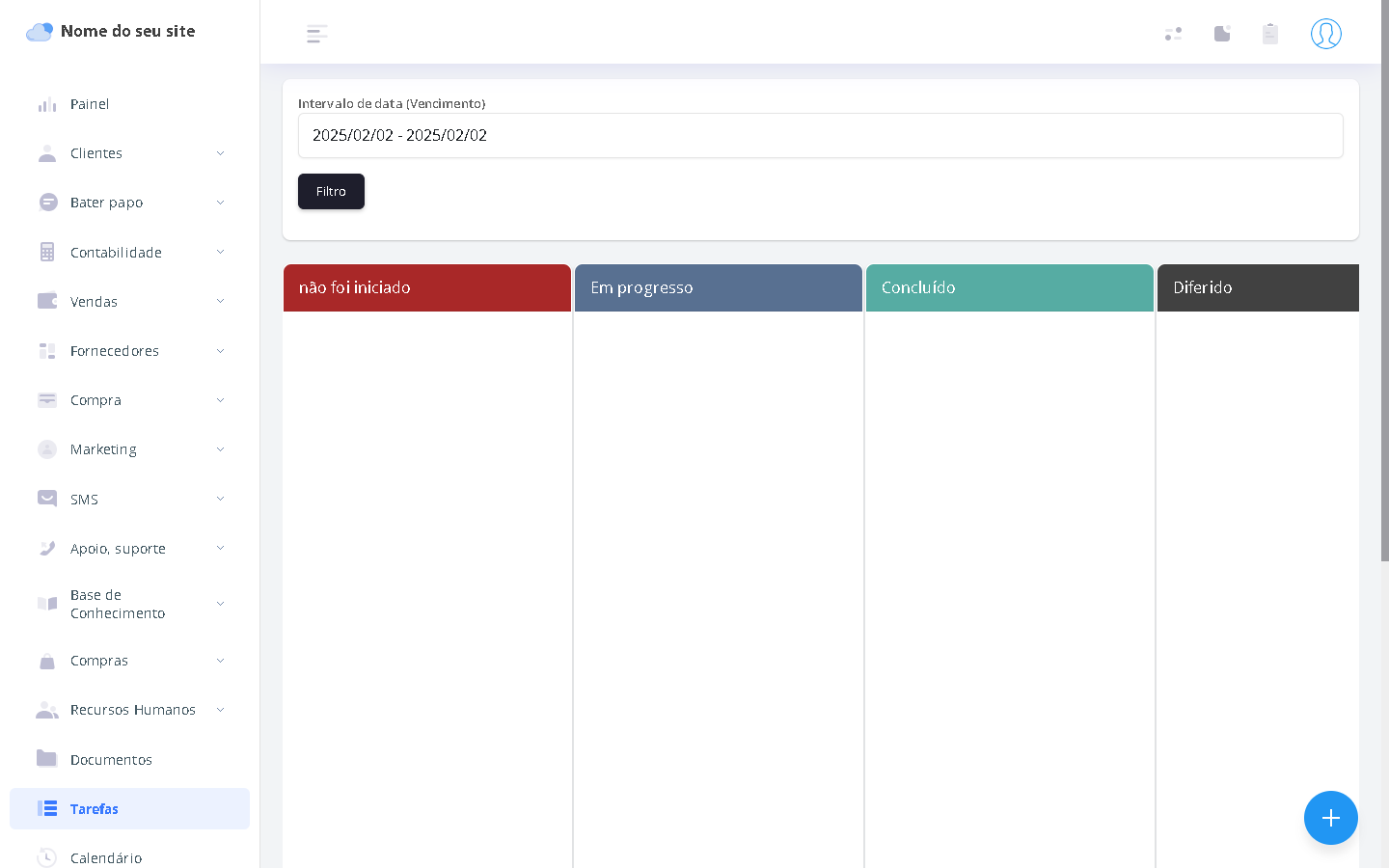Click the Documentos folder icon
The height and width of the screenshot is (868, 1389).
point(46,759)
